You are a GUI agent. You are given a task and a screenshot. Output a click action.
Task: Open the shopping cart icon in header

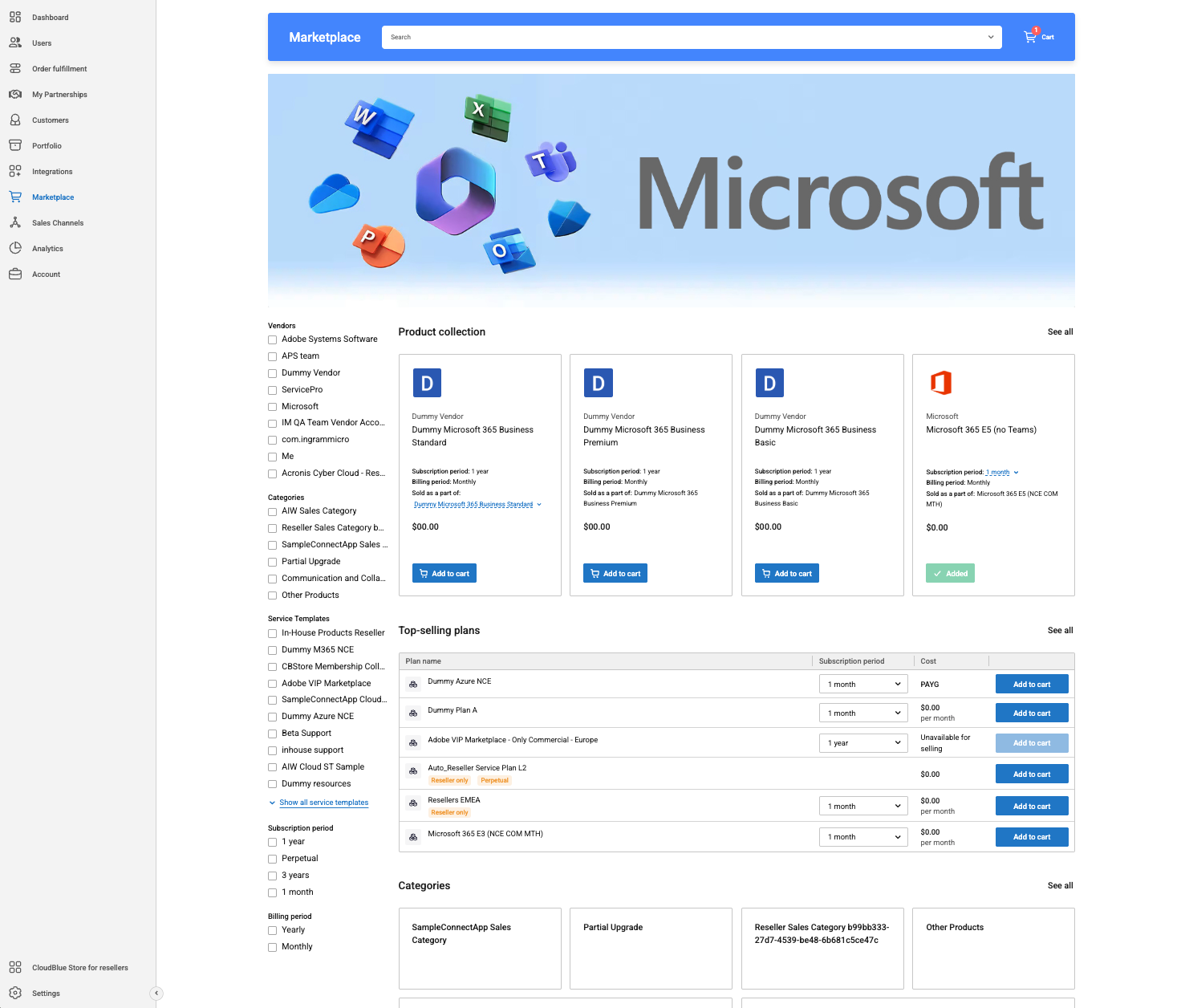(x=1030, y=36)
